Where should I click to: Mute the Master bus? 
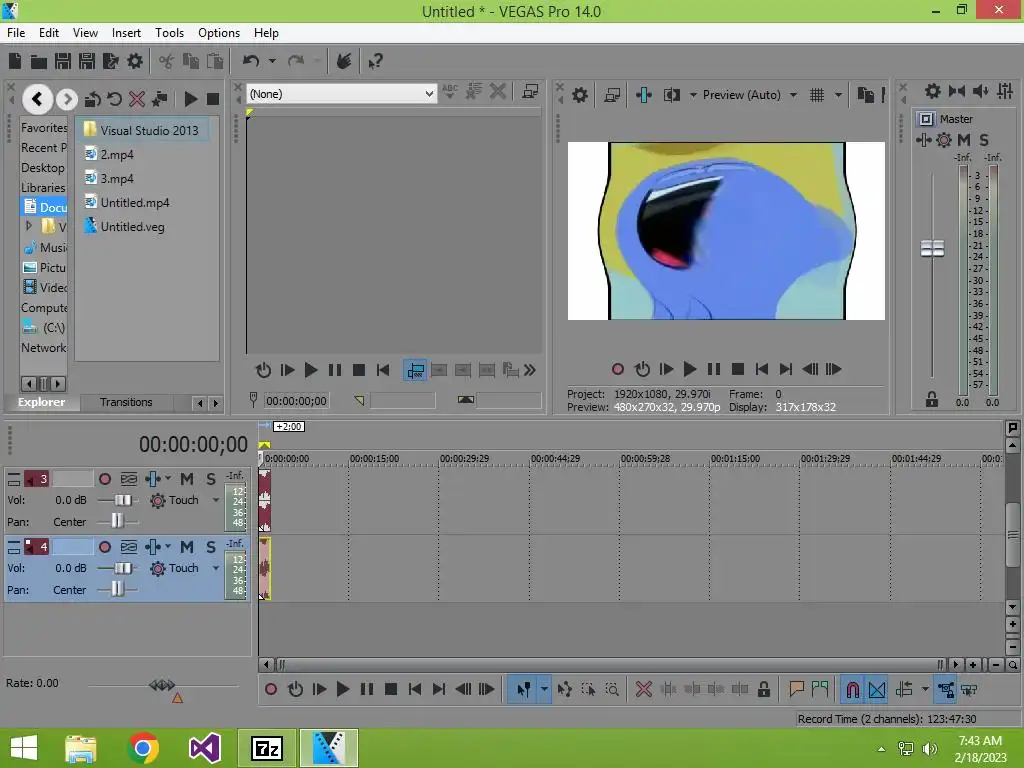[x=964, y=140]
